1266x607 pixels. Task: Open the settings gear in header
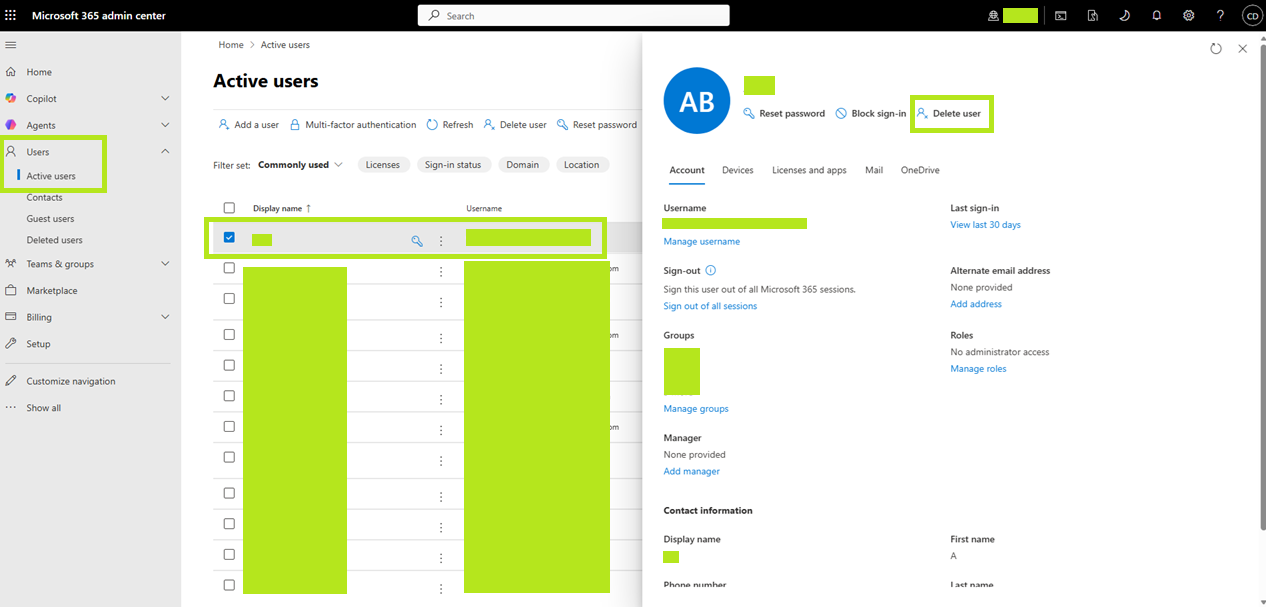pos(1189,16)
